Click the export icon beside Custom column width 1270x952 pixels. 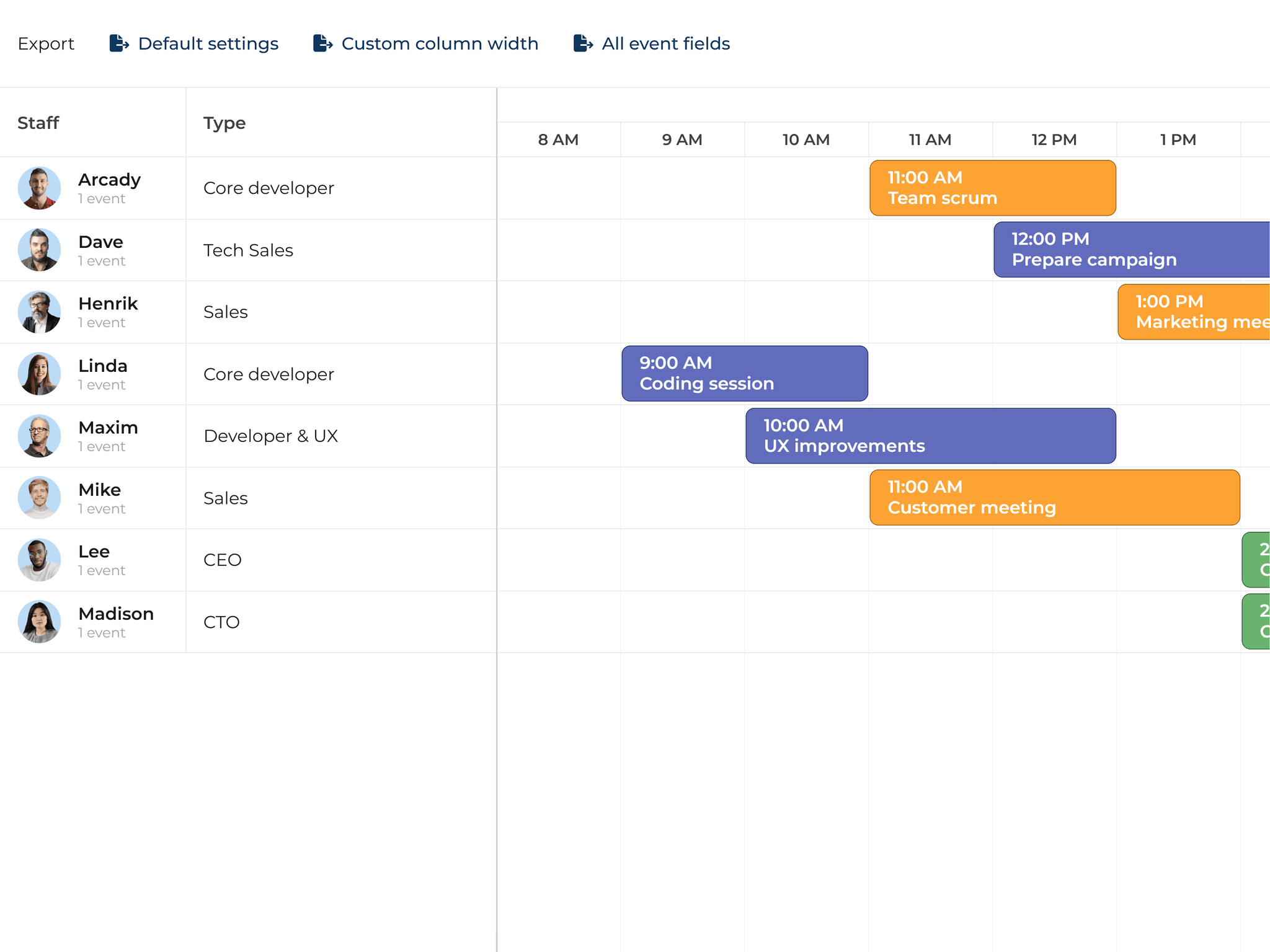[322, 43]
